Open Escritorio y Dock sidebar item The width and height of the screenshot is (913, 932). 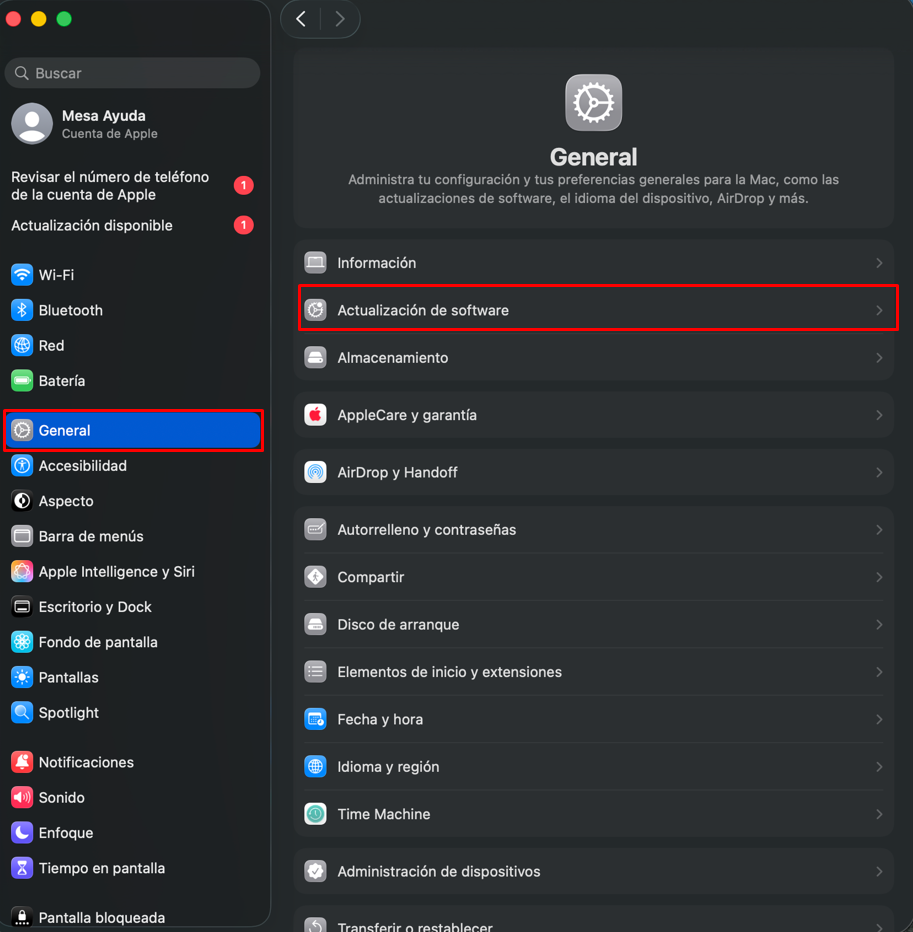click(95, 607)
